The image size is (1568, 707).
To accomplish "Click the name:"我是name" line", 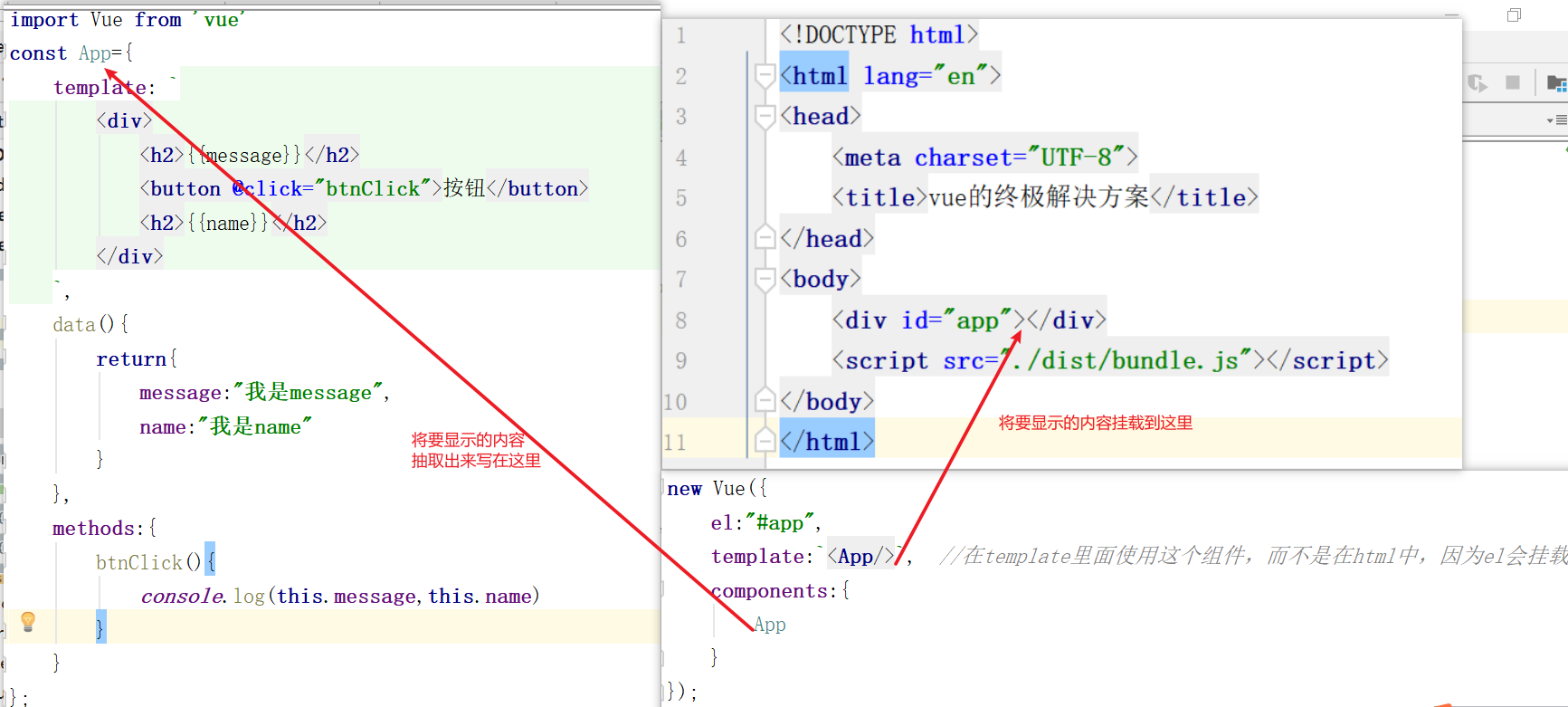I will coord(225,426).
